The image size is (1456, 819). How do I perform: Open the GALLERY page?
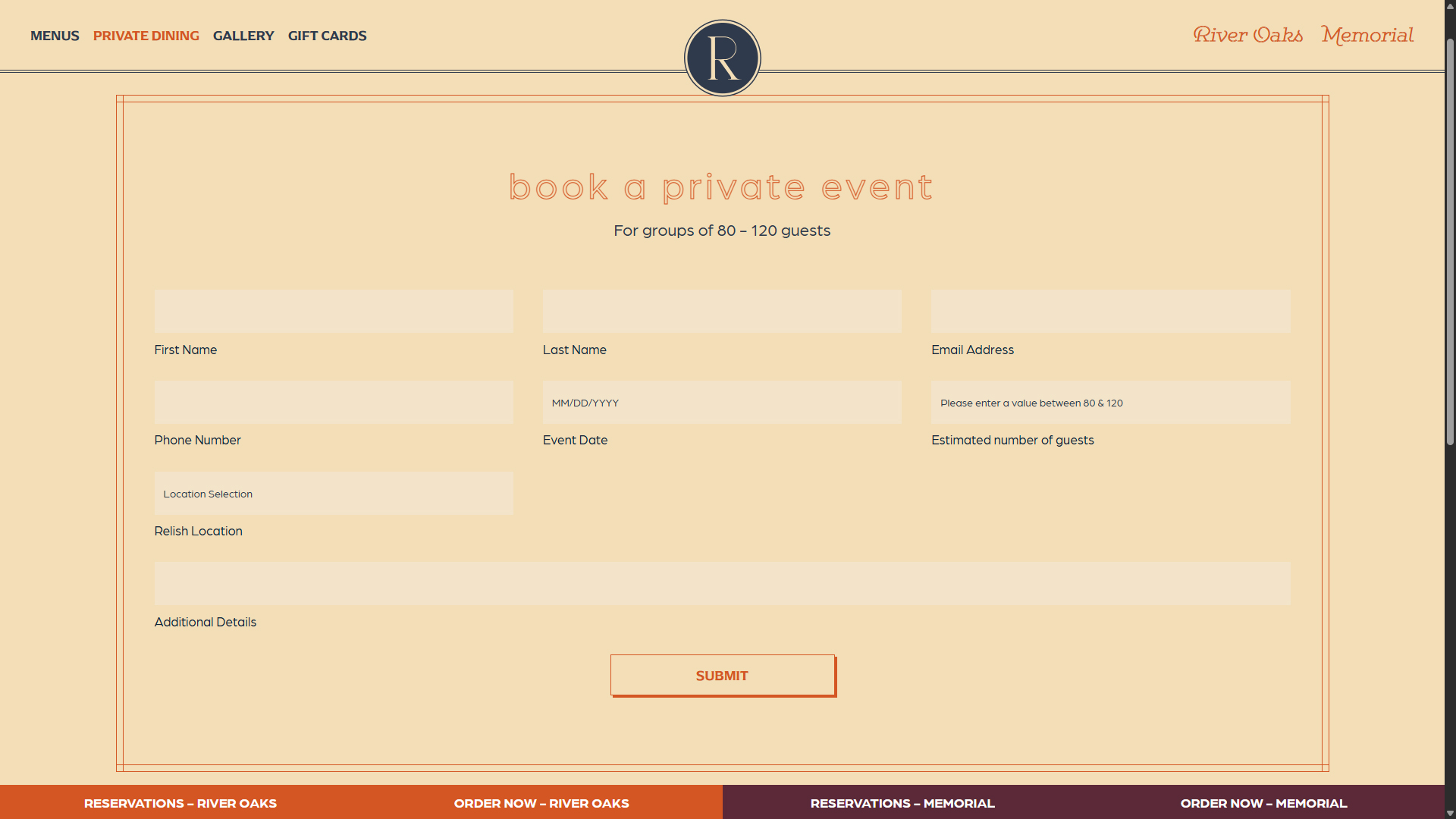click(243, 36)
